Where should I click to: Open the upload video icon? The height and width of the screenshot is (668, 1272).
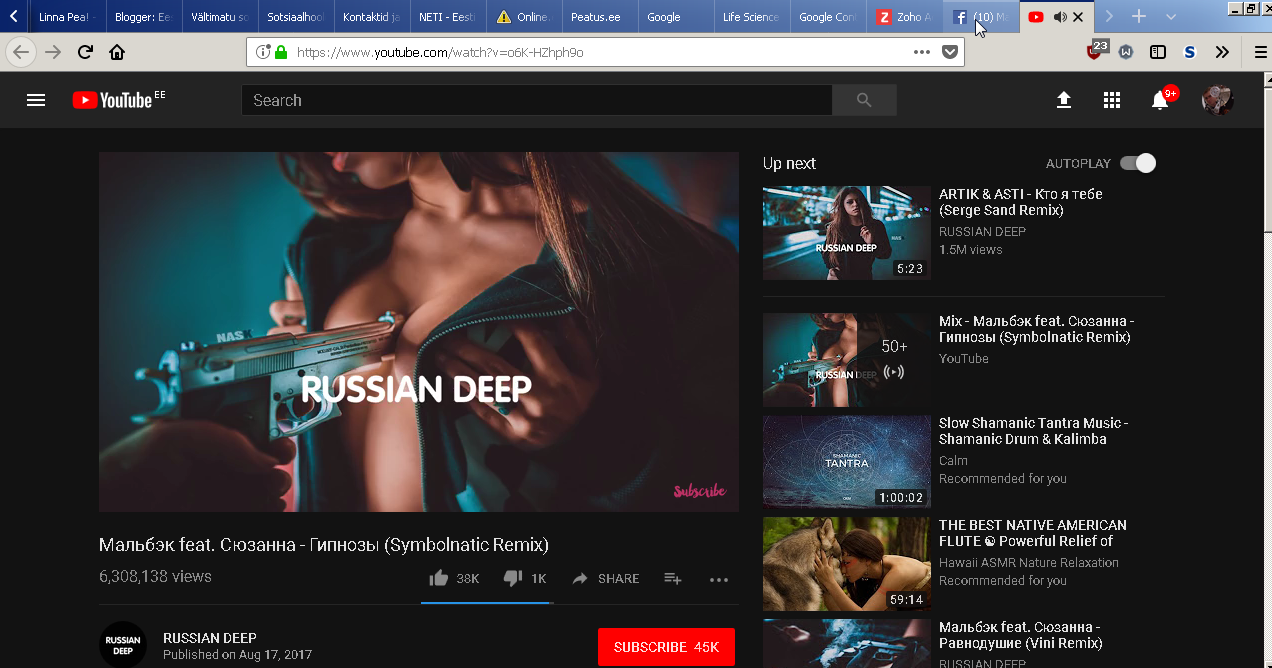click(x=1064, y=100)
